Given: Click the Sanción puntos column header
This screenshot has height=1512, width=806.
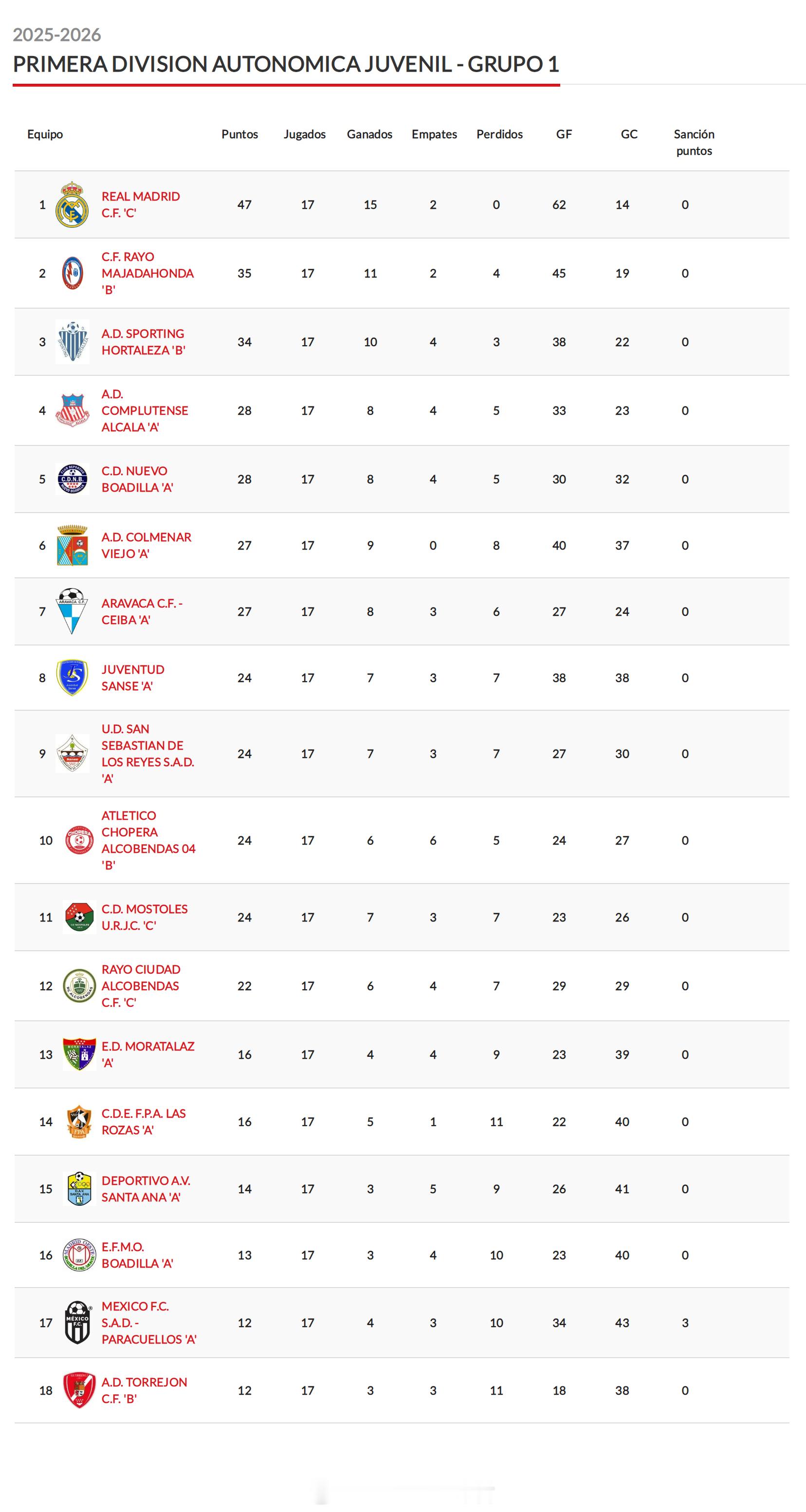Looking at the screenshot, I should pos(694,143).
